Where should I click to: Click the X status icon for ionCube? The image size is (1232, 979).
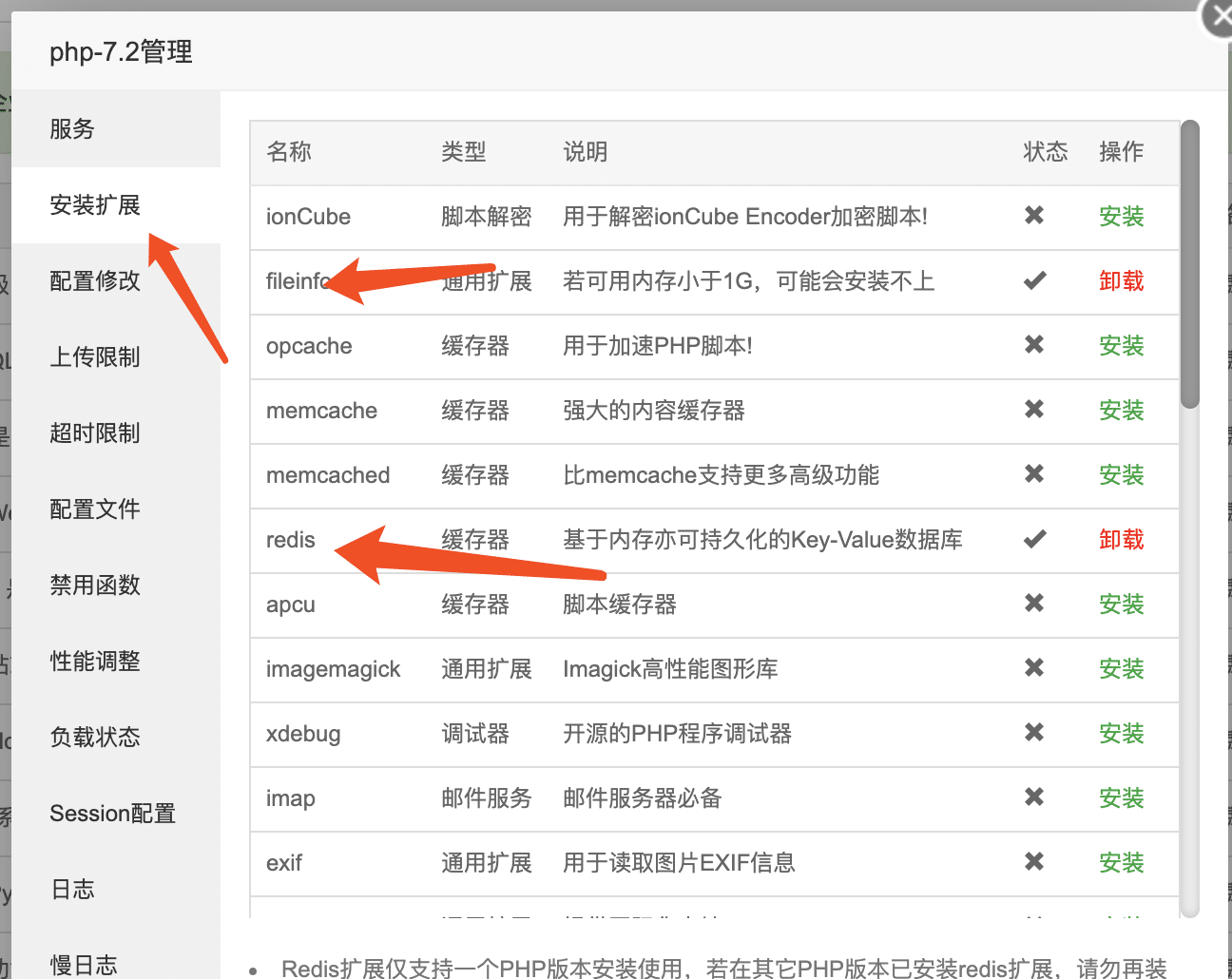click(1034, 216)
